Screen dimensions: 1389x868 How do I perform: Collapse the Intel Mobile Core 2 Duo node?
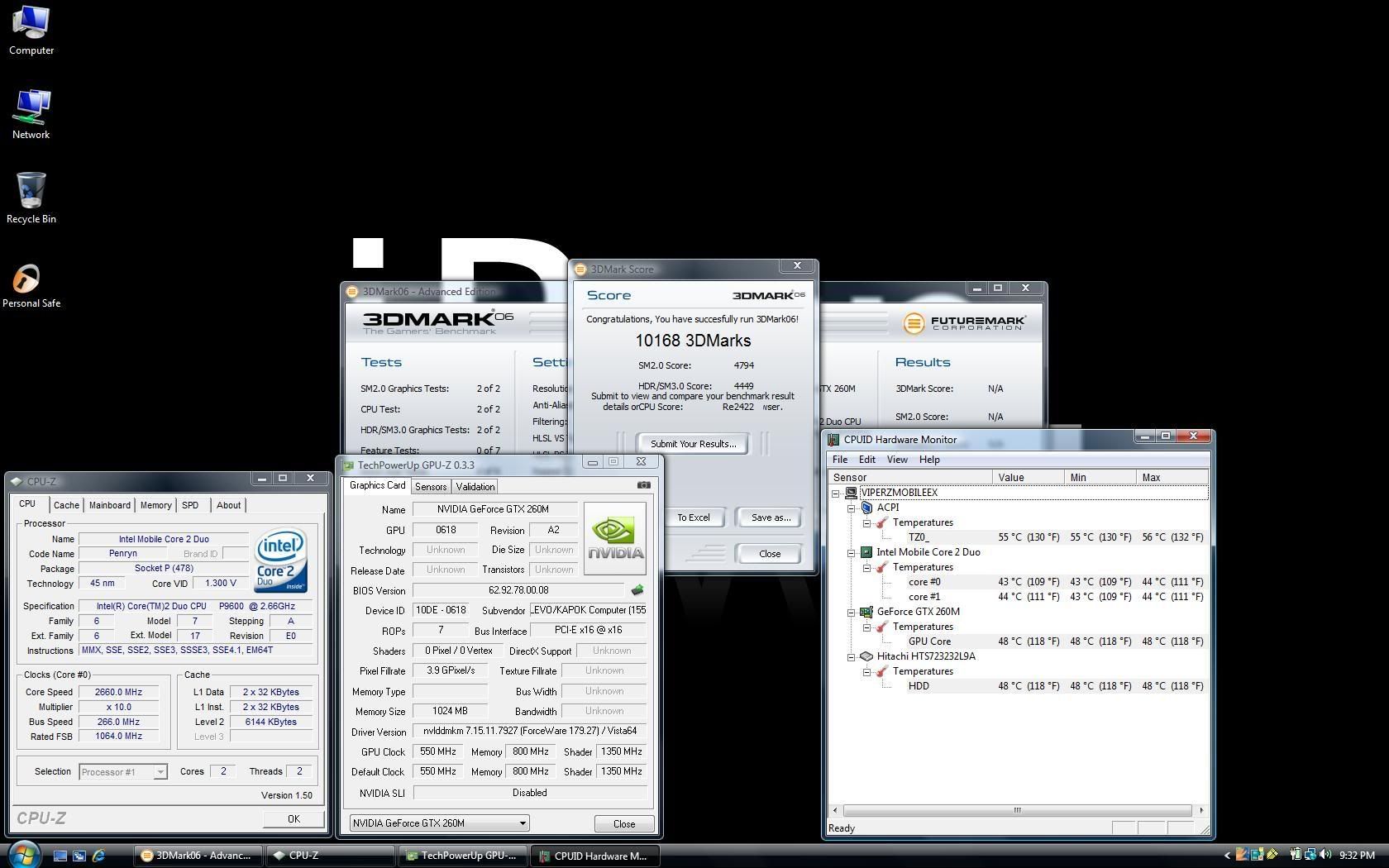click(851, 553)
